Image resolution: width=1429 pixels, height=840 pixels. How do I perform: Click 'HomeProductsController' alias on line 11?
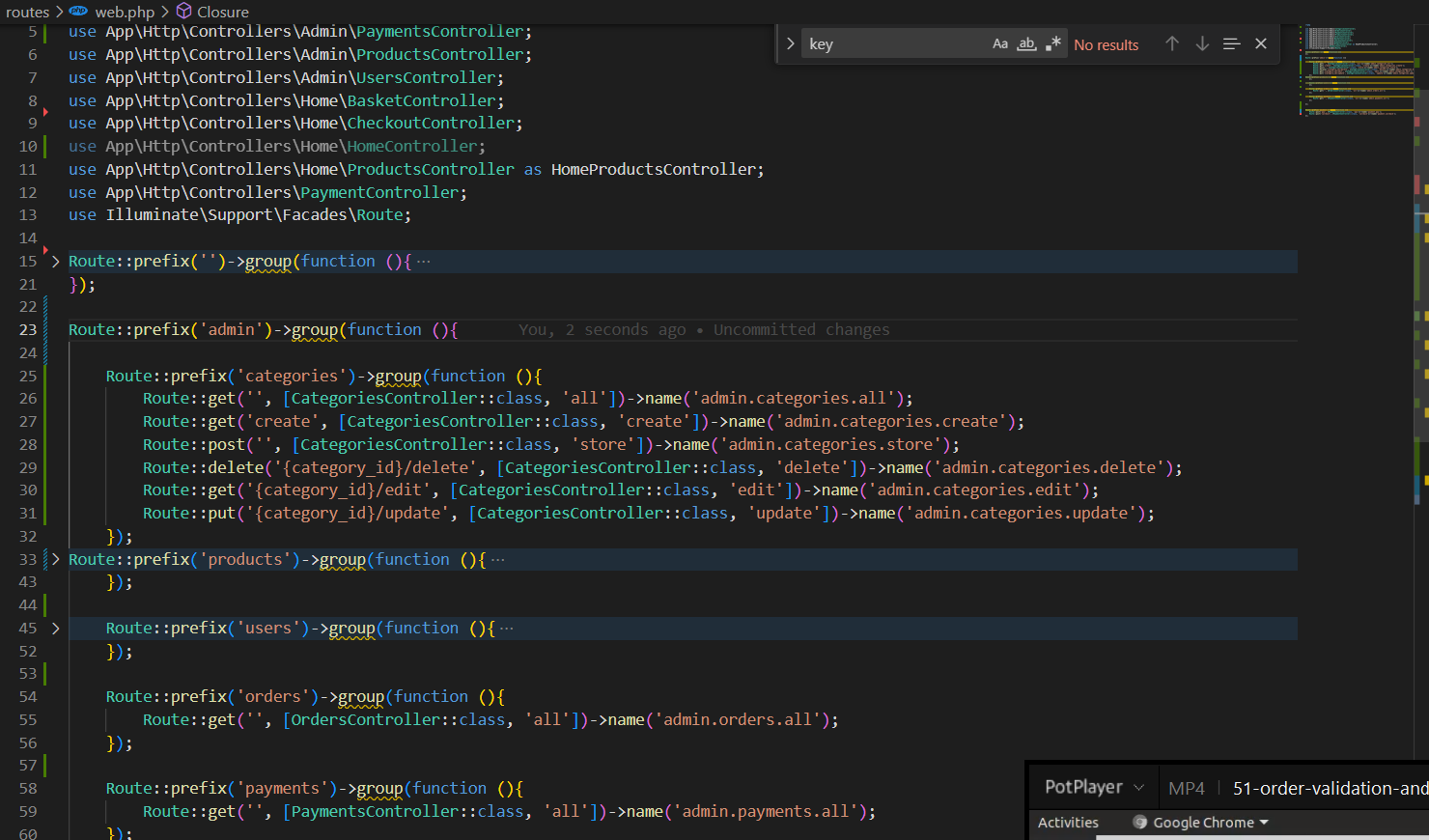click(654, 170)
